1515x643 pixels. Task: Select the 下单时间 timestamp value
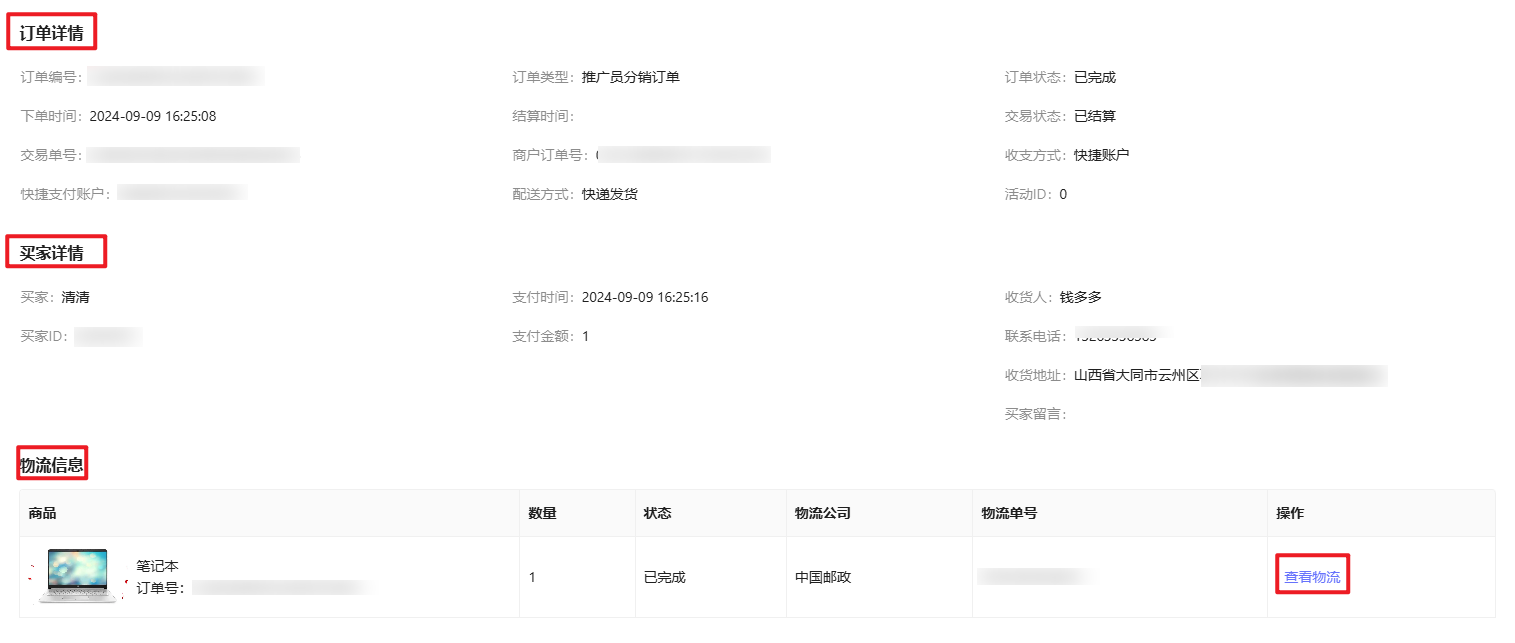[153, 116]
